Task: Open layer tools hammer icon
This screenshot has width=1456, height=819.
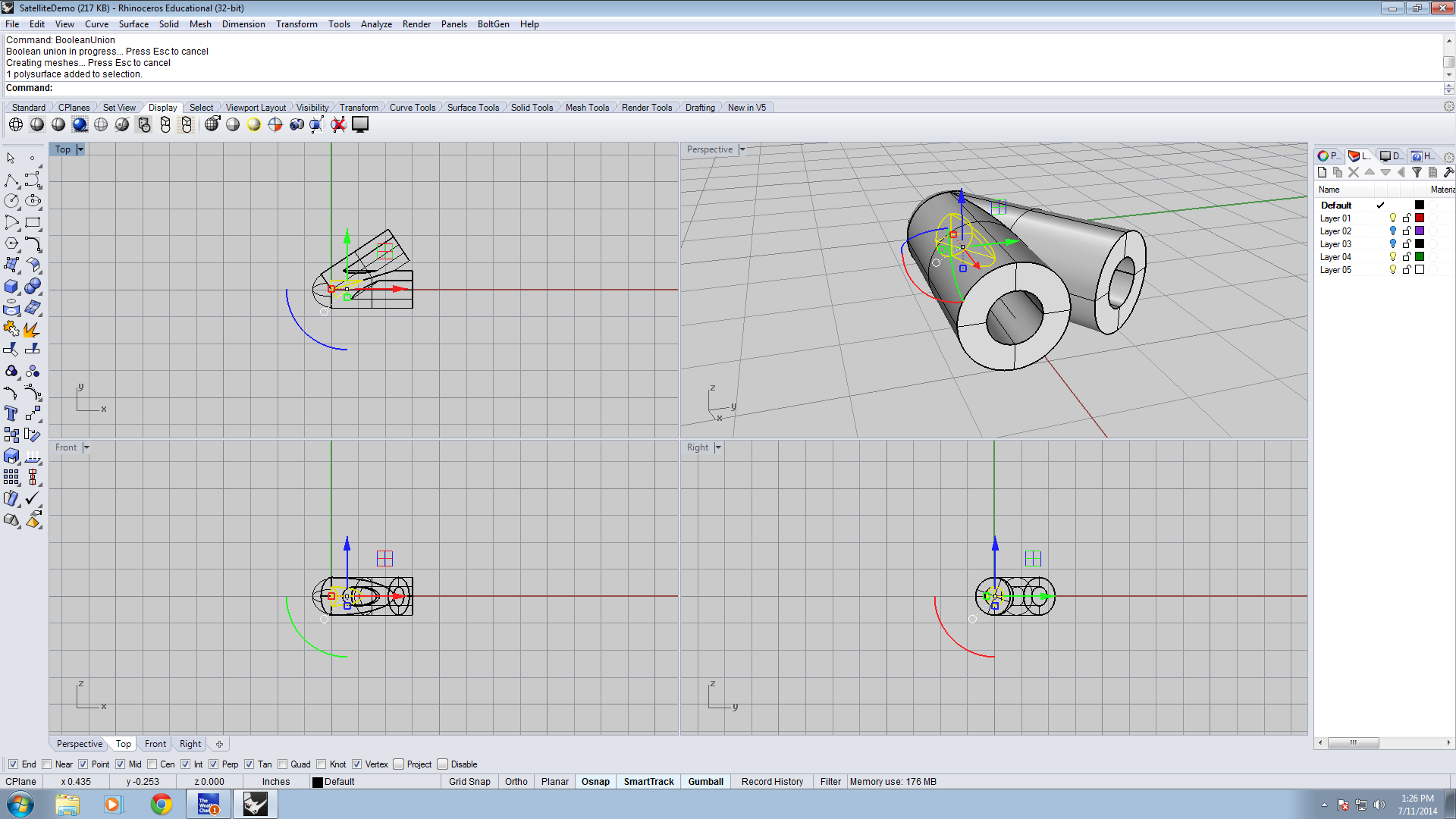Action: tap(1448, 173)
